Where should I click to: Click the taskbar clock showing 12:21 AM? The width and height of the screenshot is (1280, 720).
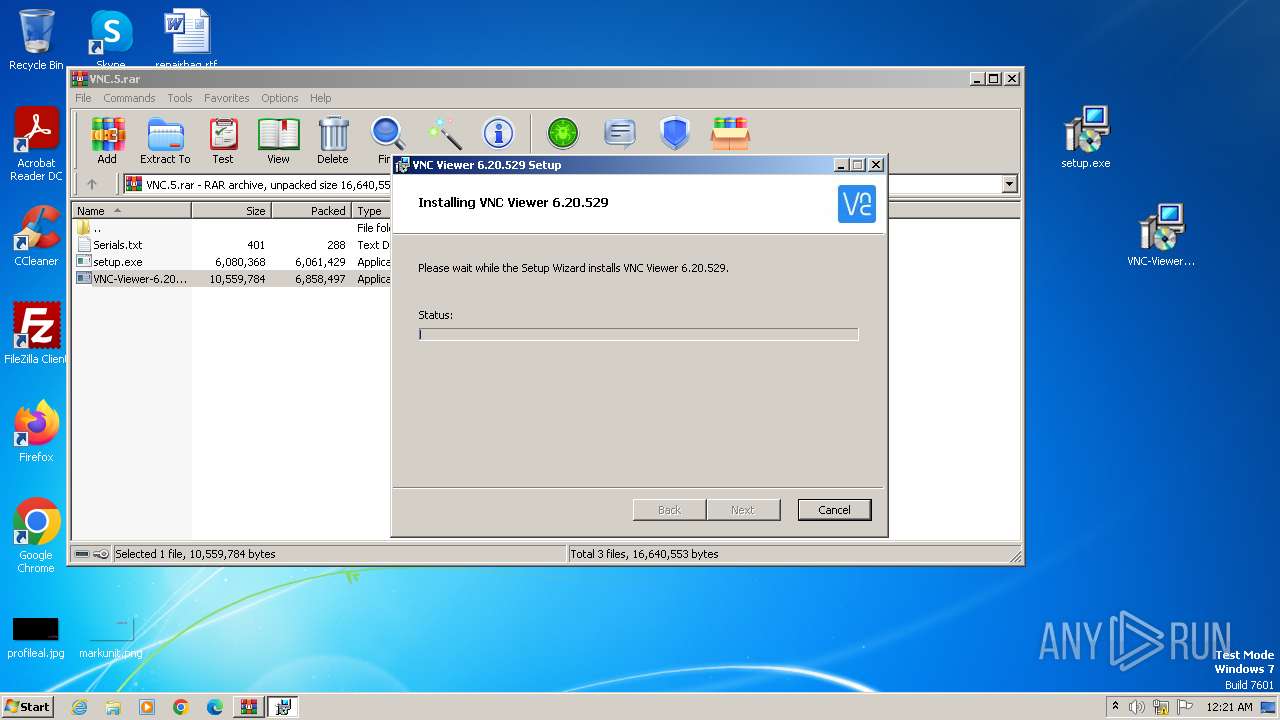tap(1229, 707)
